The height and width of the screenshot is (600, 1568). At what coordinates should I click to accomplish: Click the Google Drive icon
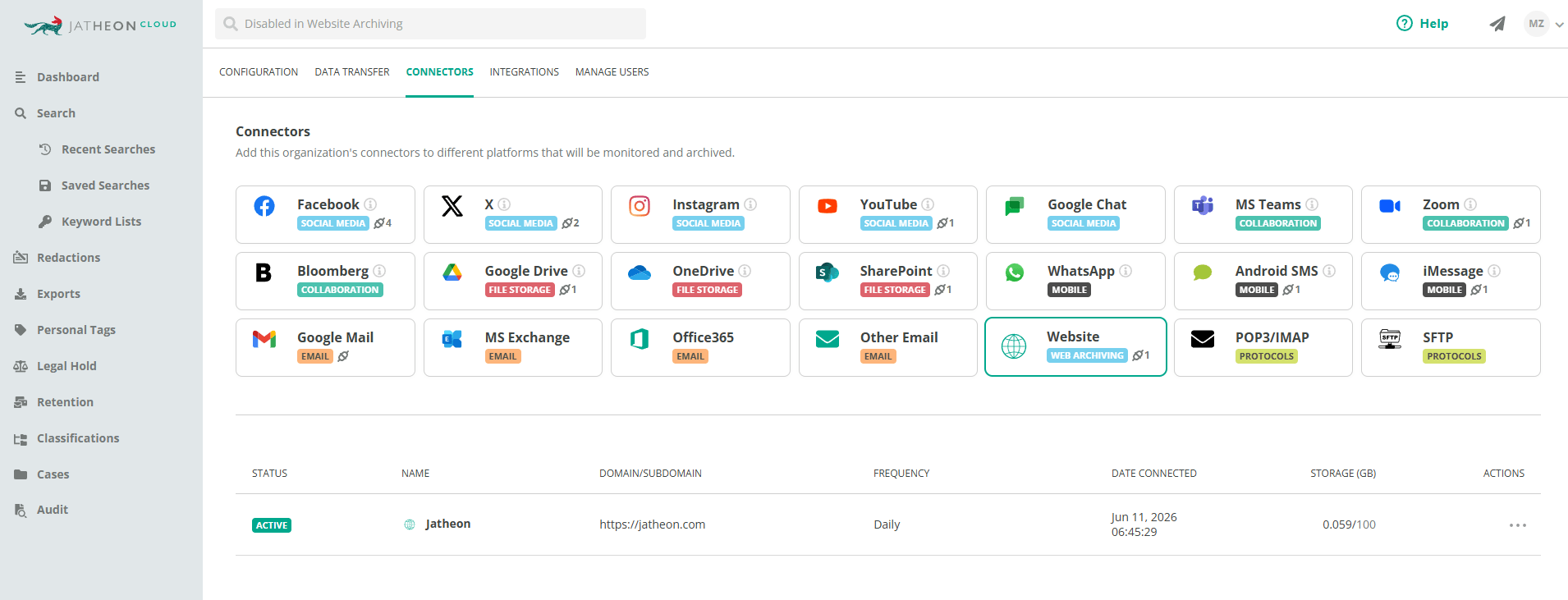pos(452,273)
